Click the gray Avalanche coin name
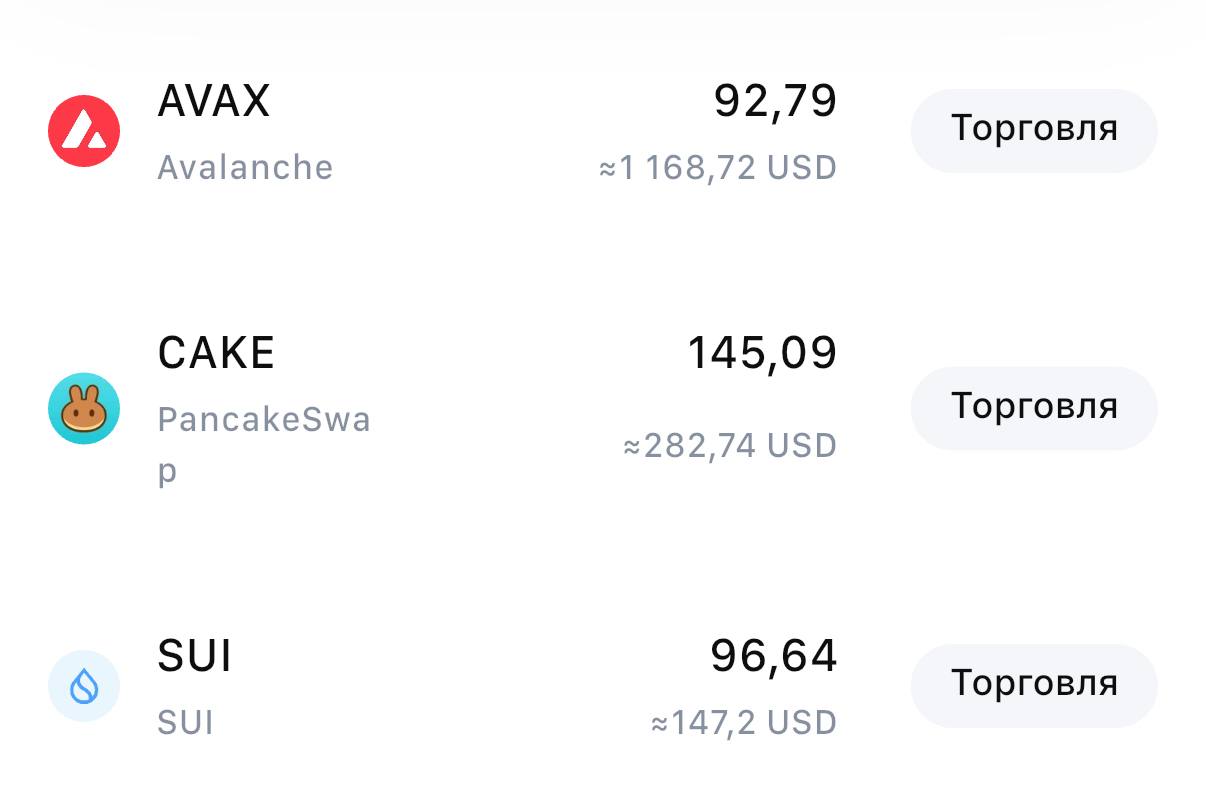Screen dimensions: 1206x791 (x=245, y=167)
